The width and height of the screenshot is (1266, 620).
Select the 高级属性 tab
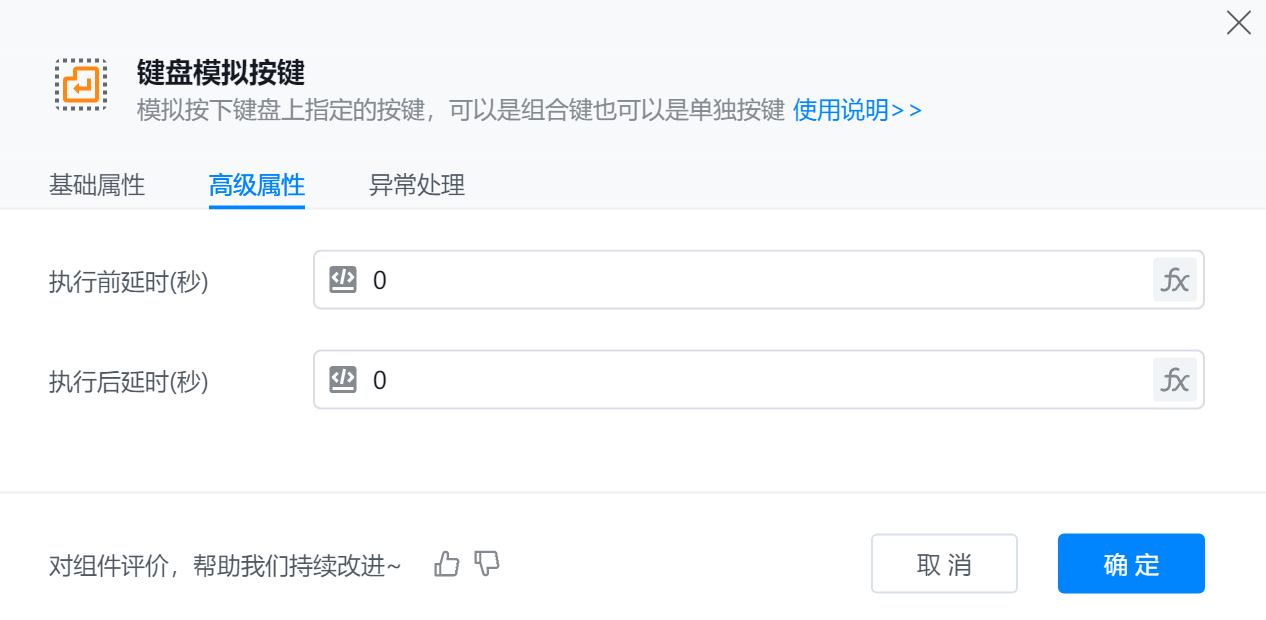256,185
